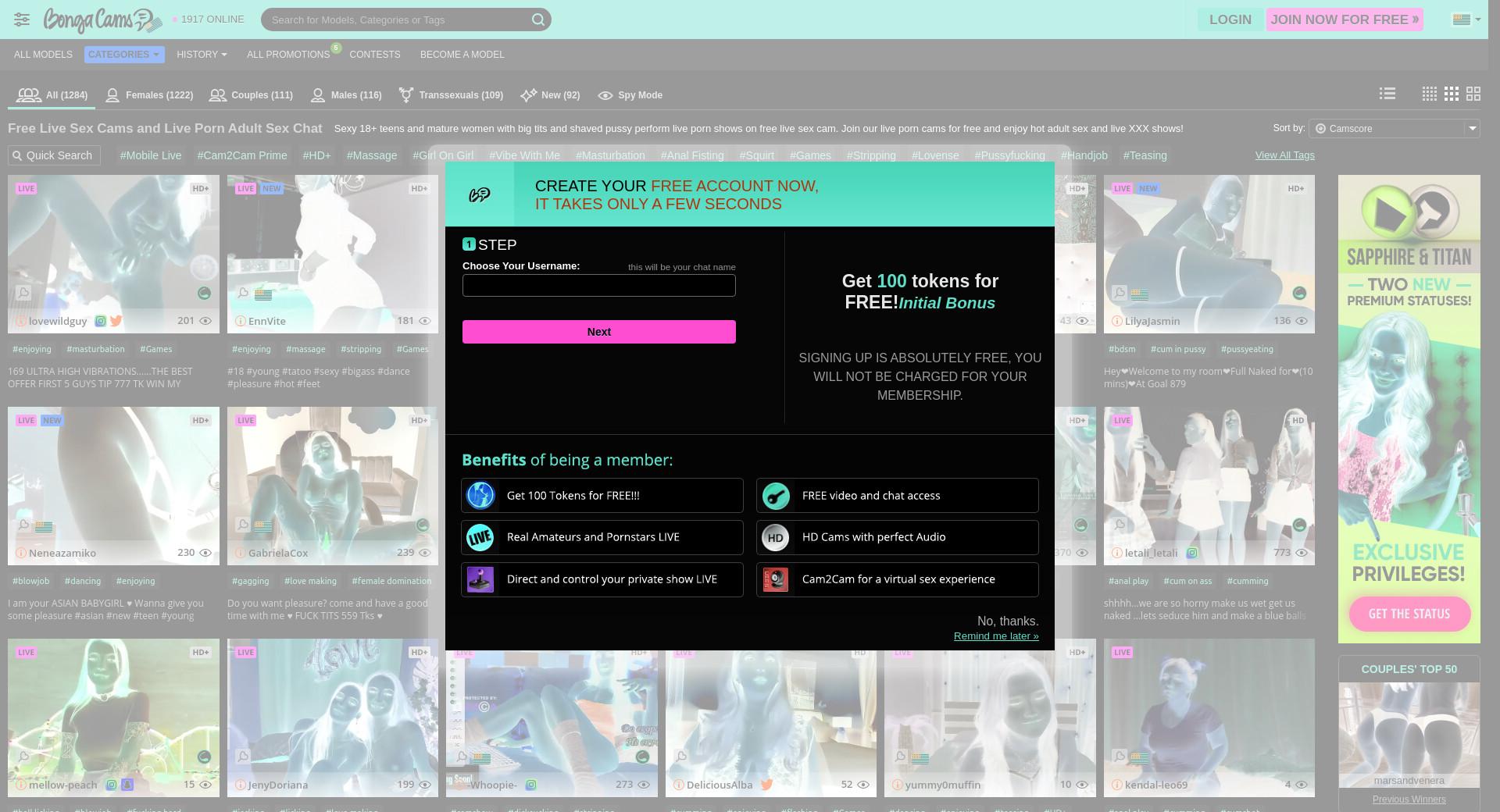Click the preview magnifier icon on lovewildguy thumbnail
This screenshot has height=812, width=1500.
point(23,293)
